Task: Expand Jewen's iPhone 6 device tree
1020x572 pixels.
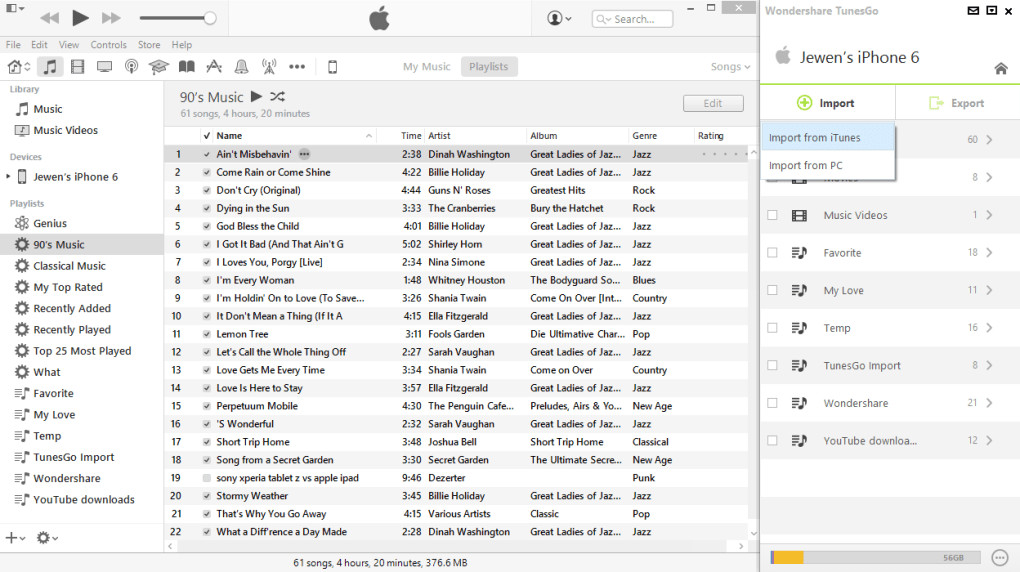Action: tap(9, 177)
